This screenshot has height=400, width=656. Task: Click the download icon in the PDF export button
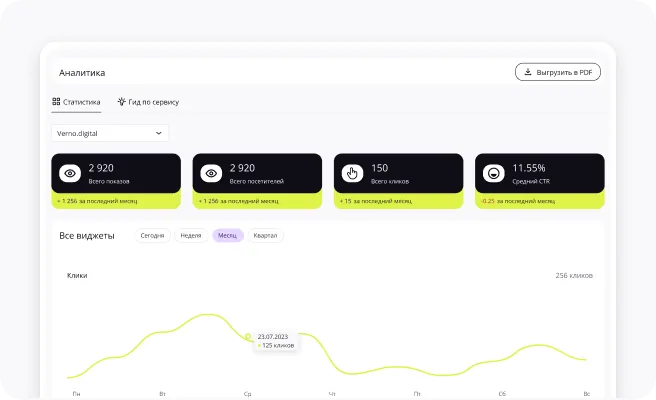coord(528,72)
